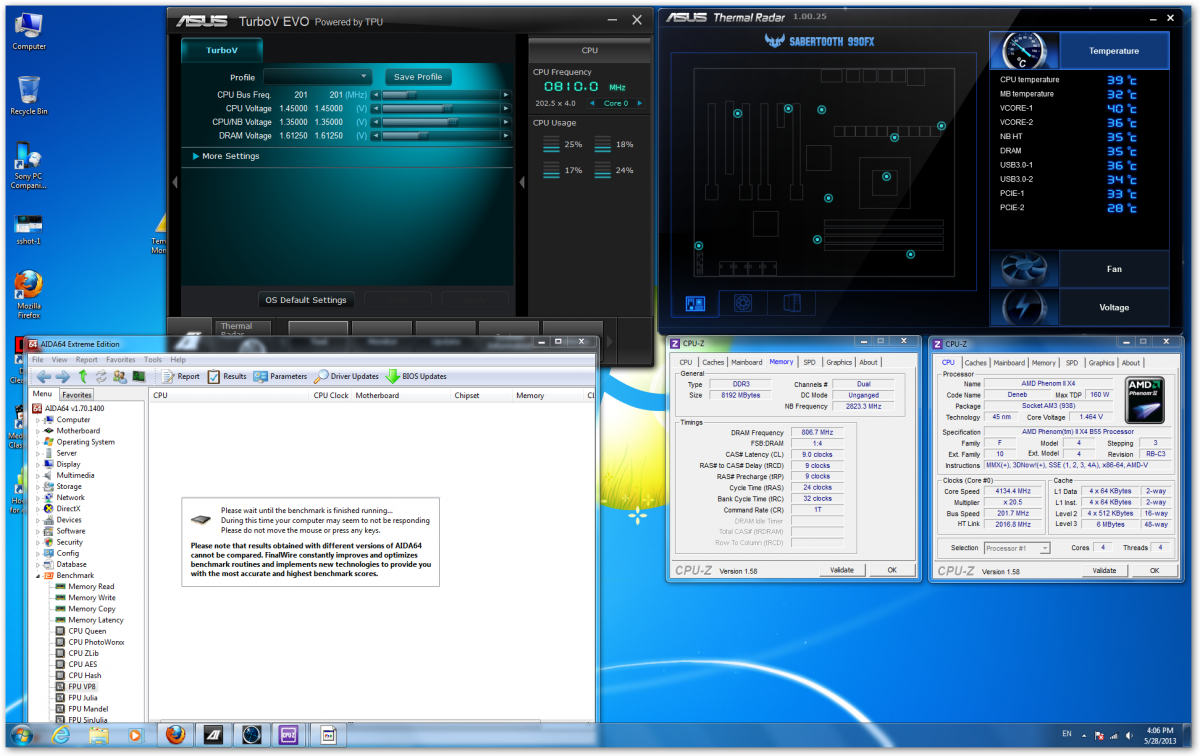Open Caches tab in CPU-Z processor window
Viewport: 1200px width, 756px height.
pyautogui.click(x=976, y=363)
